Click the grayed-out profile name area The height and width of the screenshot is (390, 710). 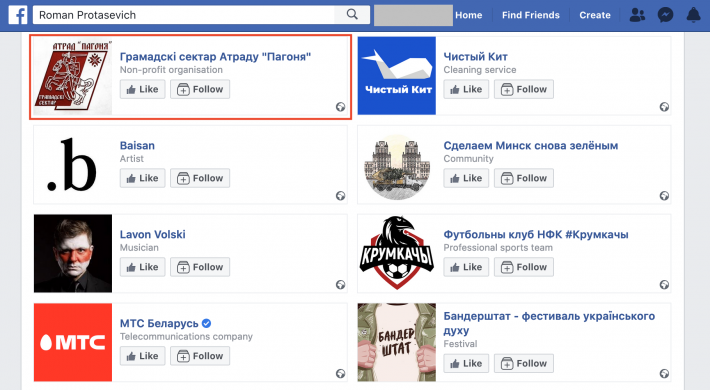pyautogui.click(x=413, y=15)
